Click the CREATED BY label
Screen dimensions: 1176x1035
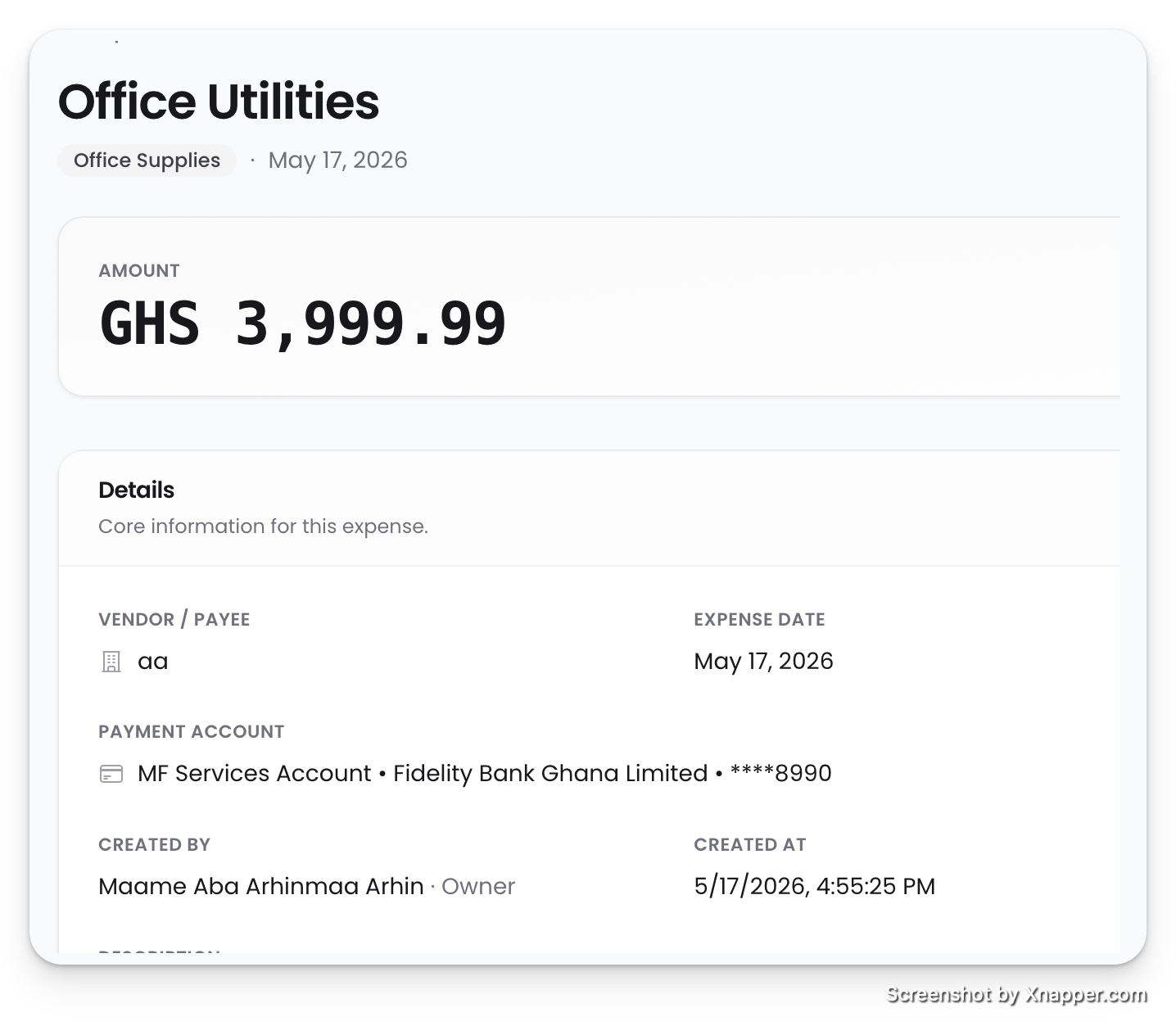coord(155,845)
